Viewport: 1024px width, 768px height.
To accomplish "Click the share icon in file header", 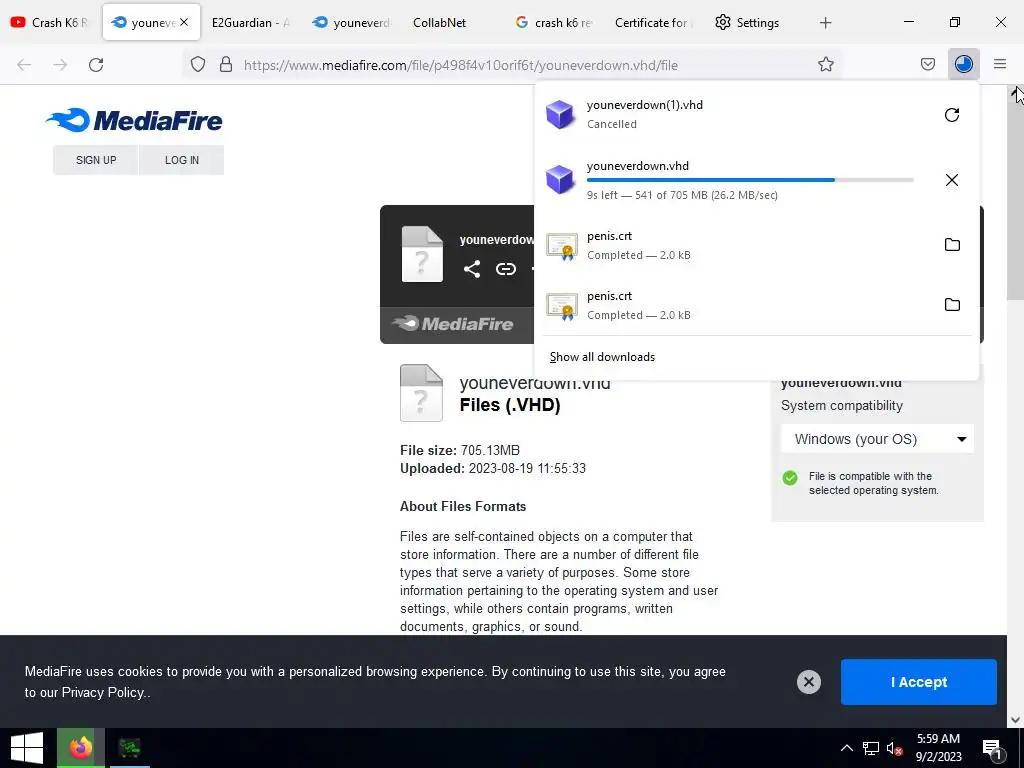I will [472, 269].
